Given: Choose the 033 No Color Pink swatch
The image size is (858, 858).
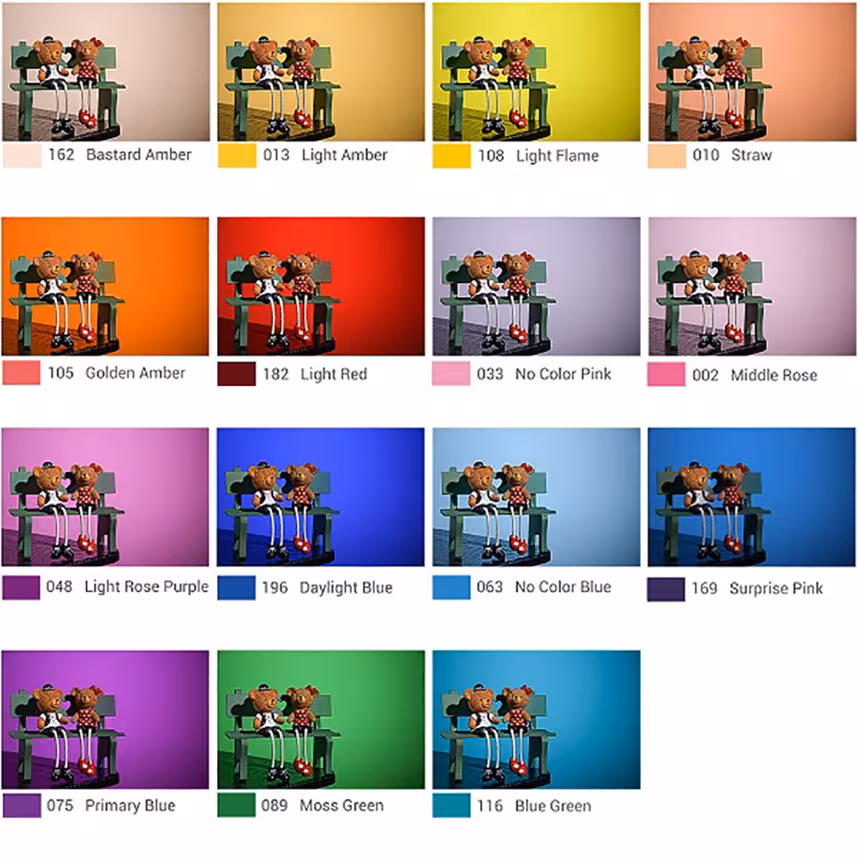Looking at the screenshot, I should [x=451, y=374].
